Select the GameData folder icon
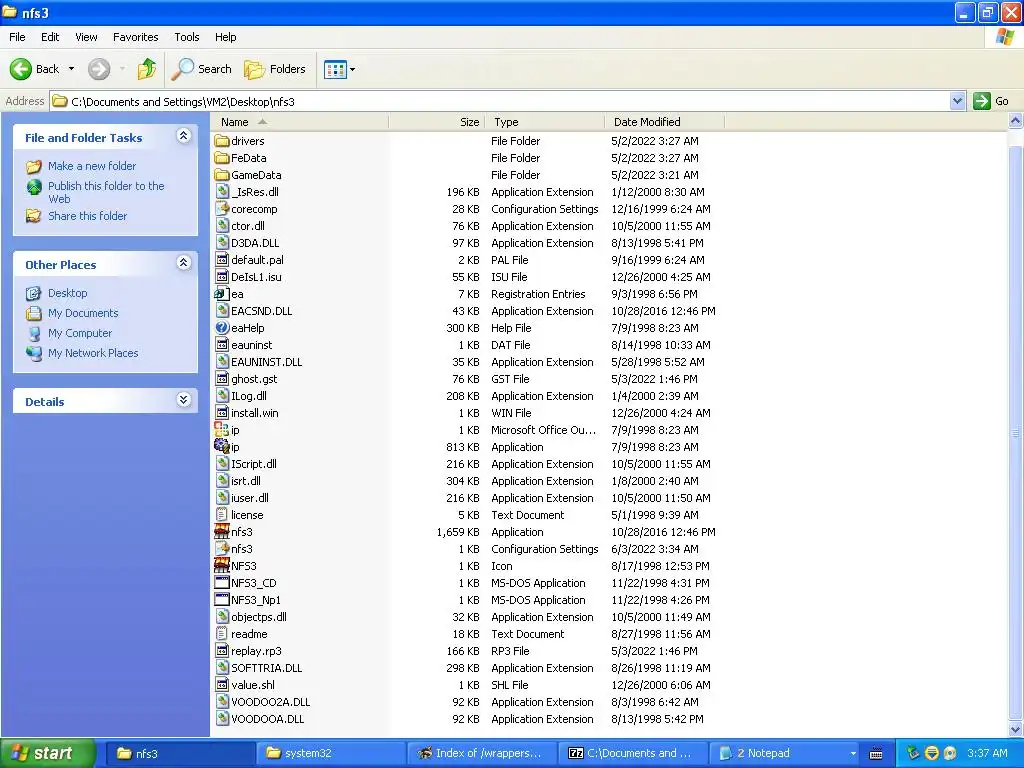 222,174
